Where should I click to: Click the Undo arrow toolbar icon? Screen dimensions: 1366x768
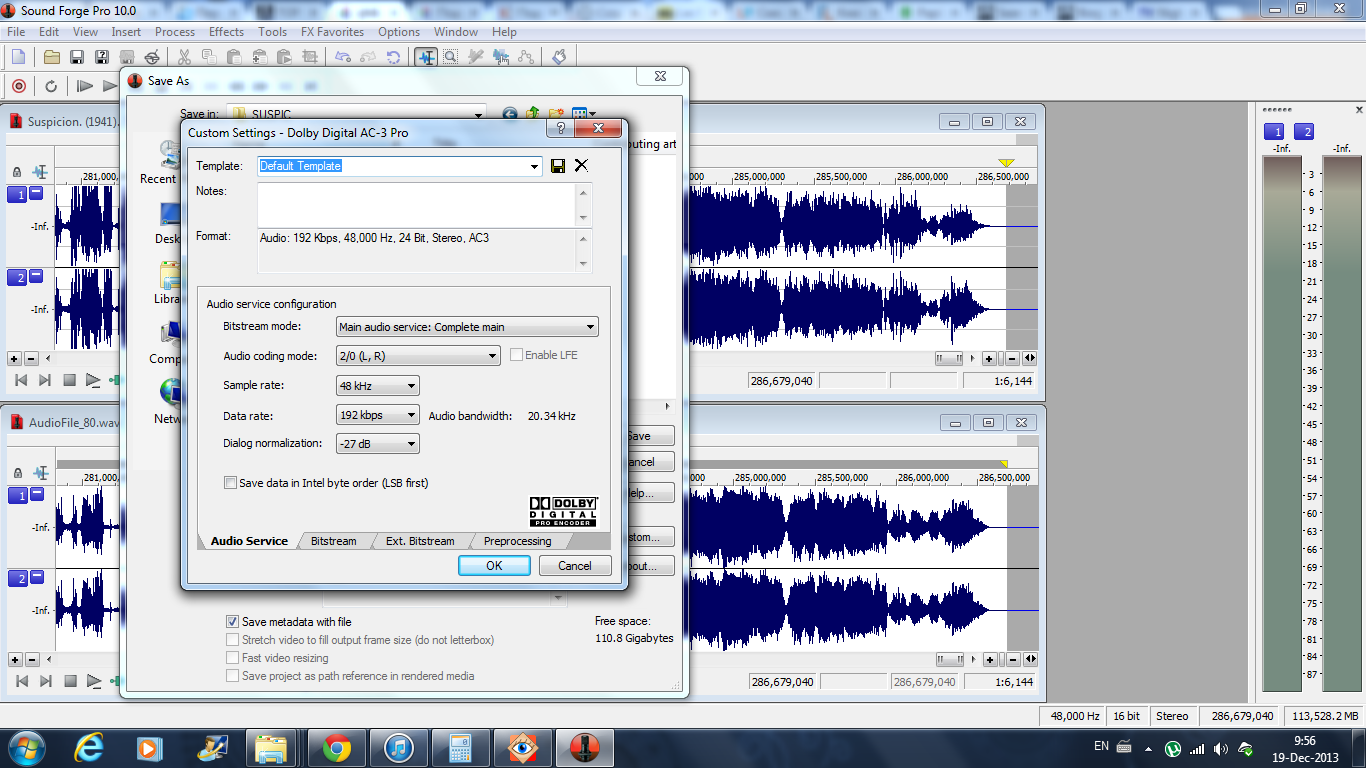pyautogui.click(x=343, y=57)
